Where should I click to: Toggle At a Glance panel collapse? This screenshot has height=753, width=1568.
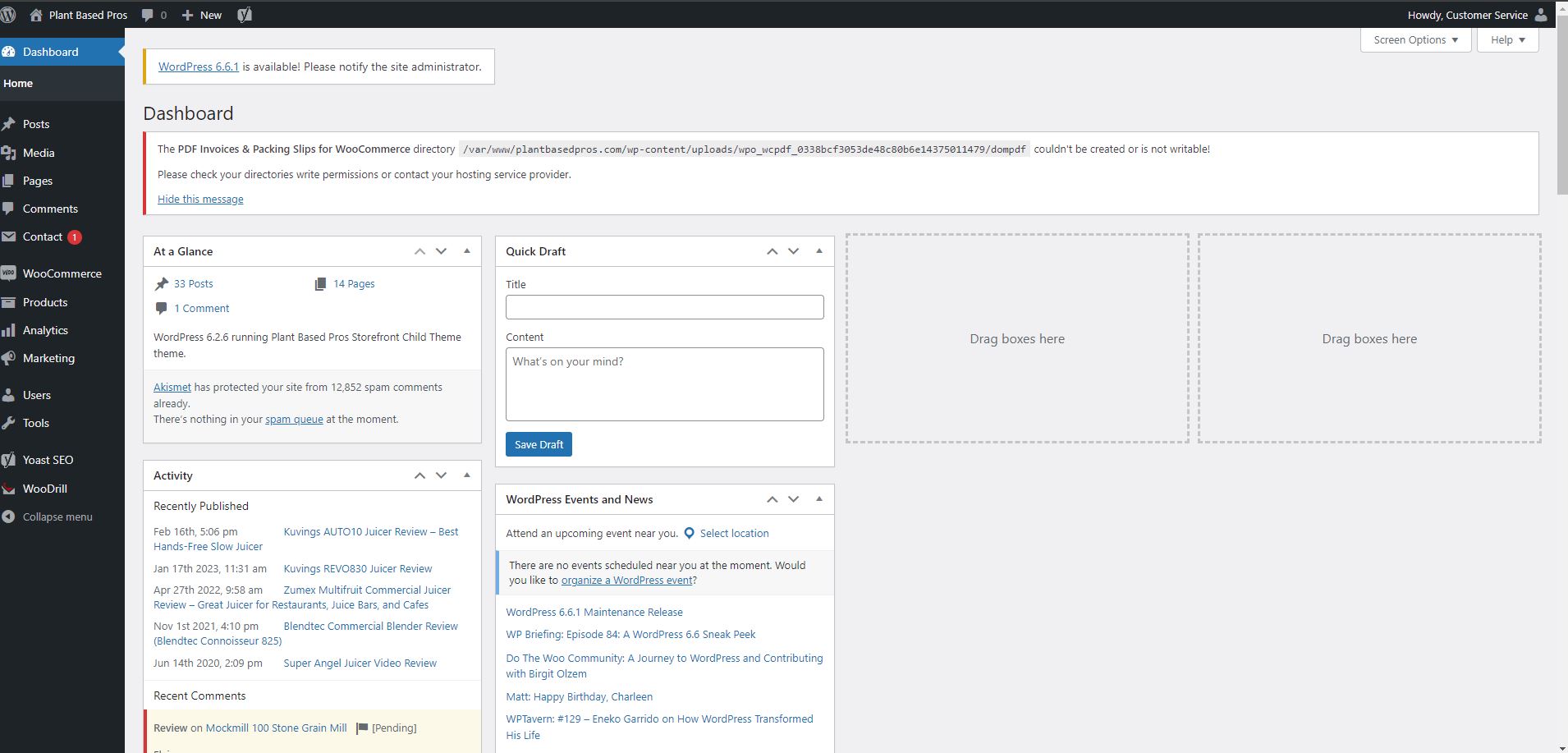tap(467, 251)
